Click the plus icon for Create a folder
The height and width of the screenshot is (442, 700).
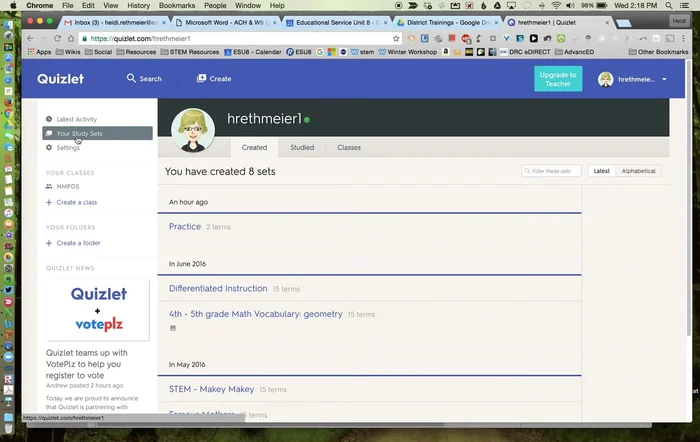click(x=49, y=243)
